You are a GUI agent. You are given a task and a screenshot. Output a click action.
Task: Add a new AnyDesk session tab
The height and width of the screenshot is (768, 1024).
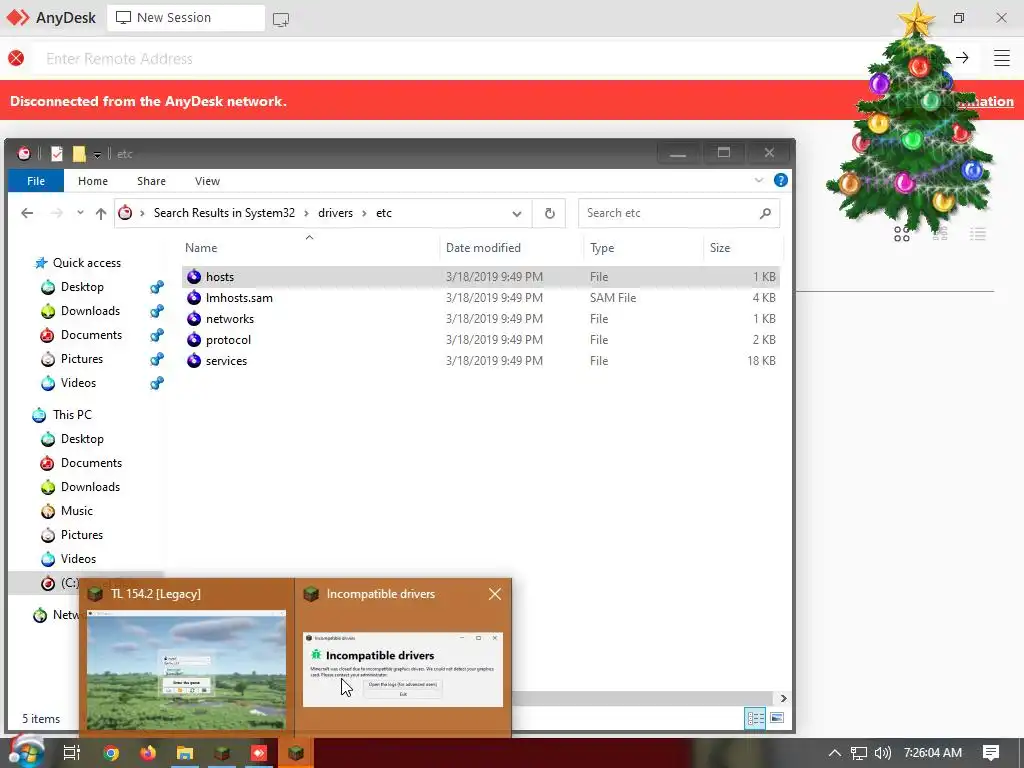[281, 19]
